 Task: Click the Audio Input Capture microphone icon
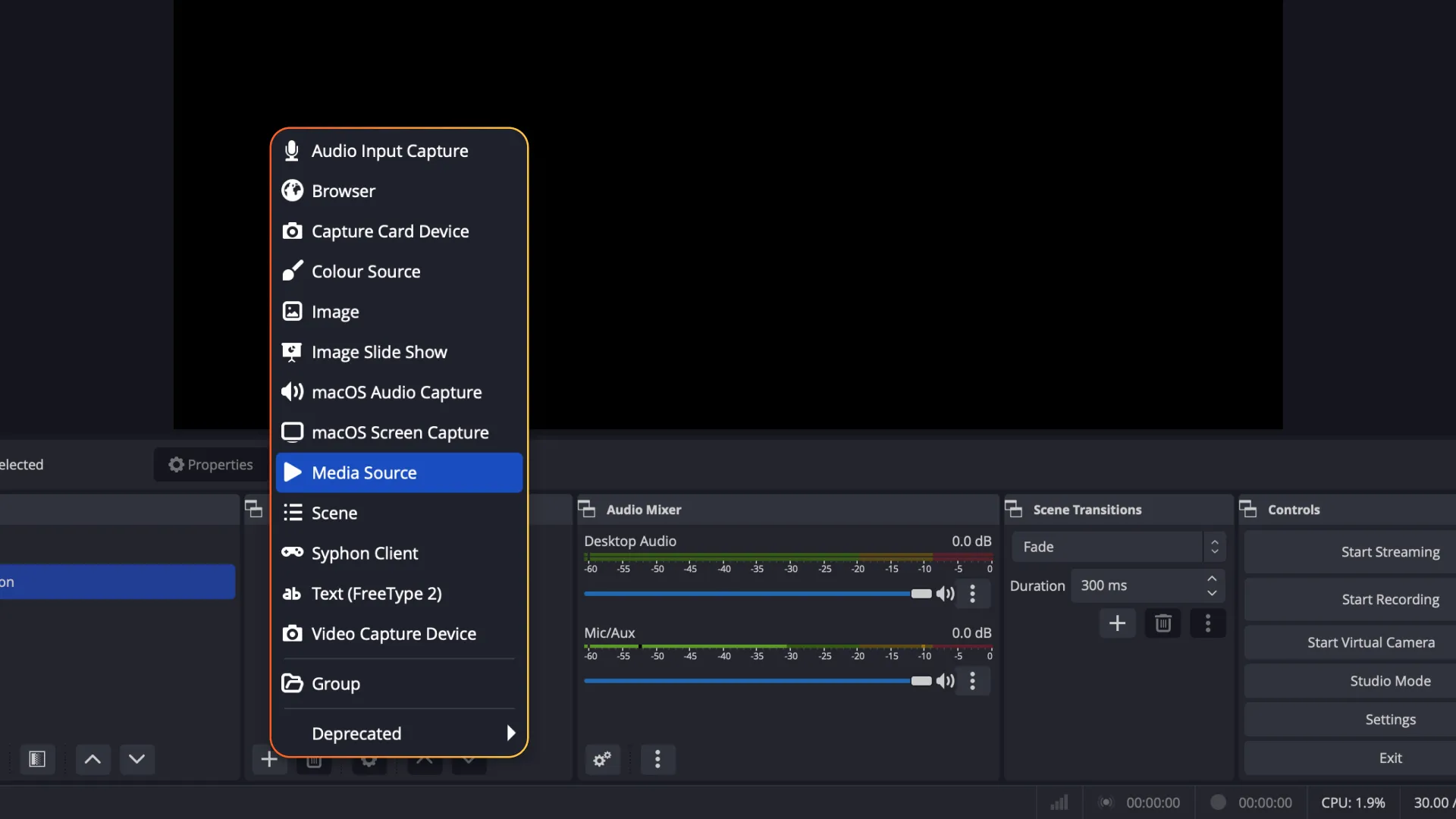pos(291,150)
